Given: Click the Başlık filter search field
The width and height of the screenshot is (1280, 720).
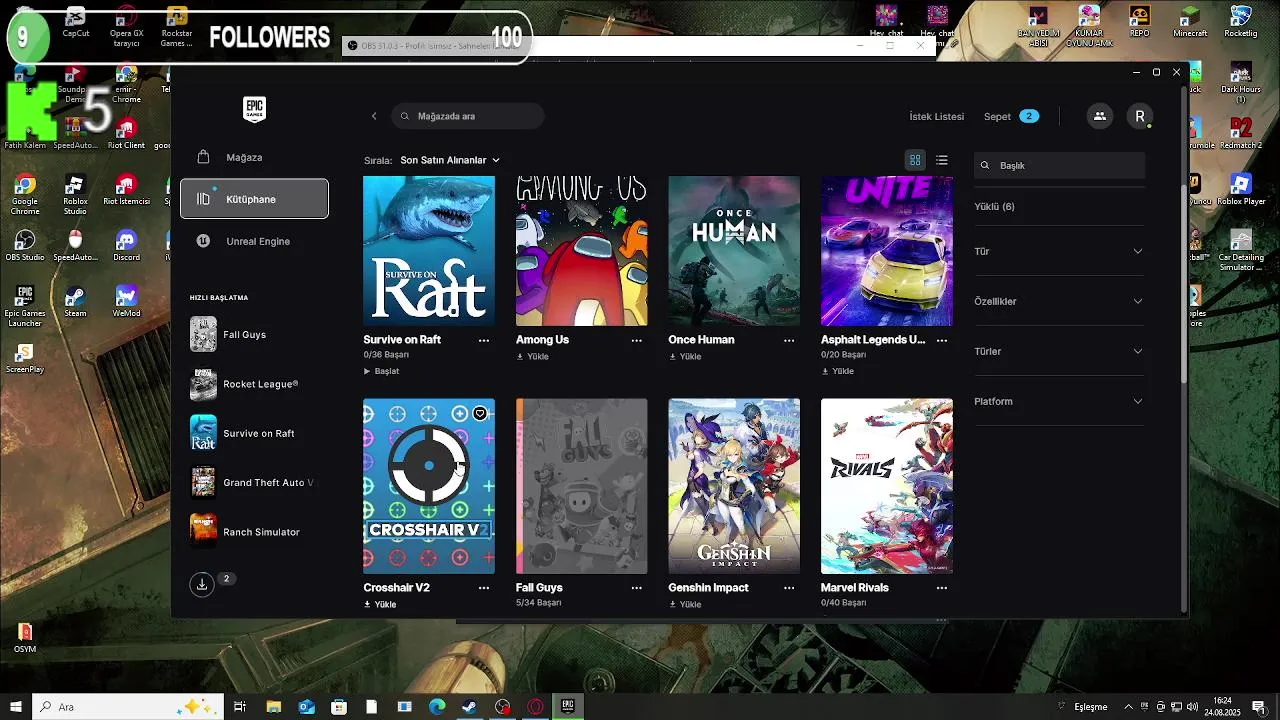Looking at the screenshot, I should pyautogui.click(x=1059, y=165).
